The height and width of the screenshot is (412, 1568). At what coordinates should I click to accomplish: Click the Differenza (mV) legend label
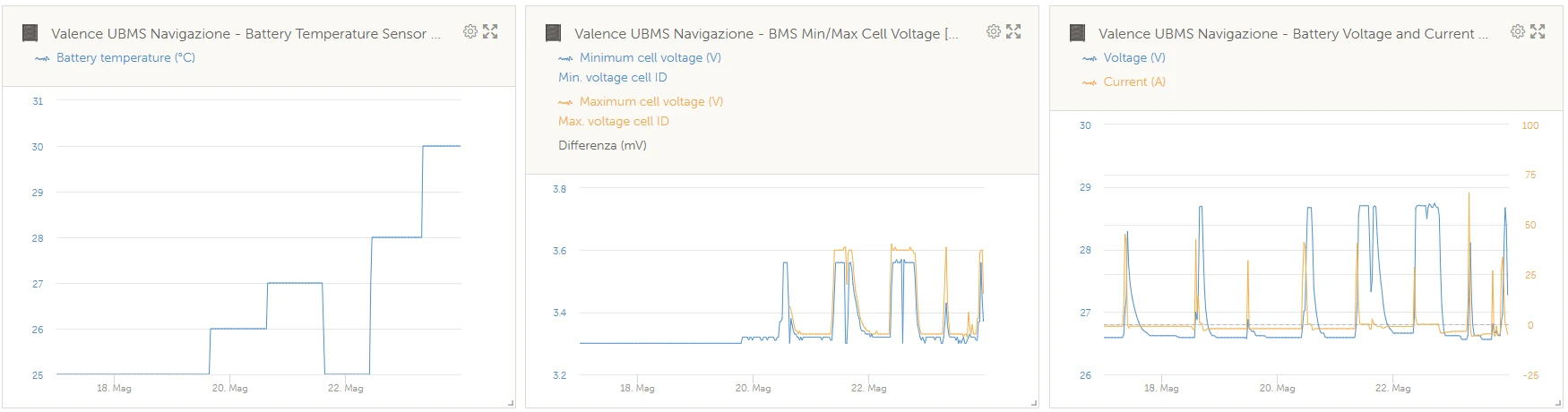click(602, 145)
